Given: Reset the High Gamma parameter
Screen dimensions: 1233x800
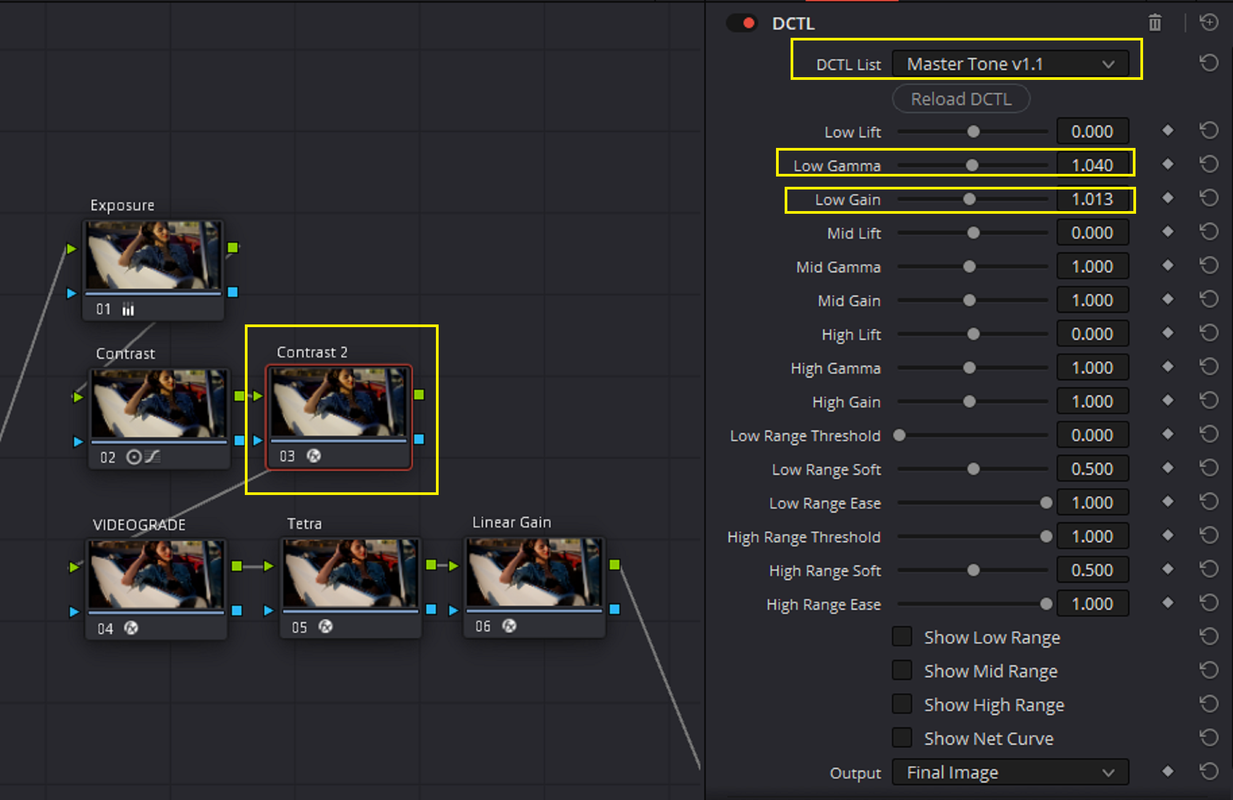Looking at the screenshot, I should (x=1209, y=367).
